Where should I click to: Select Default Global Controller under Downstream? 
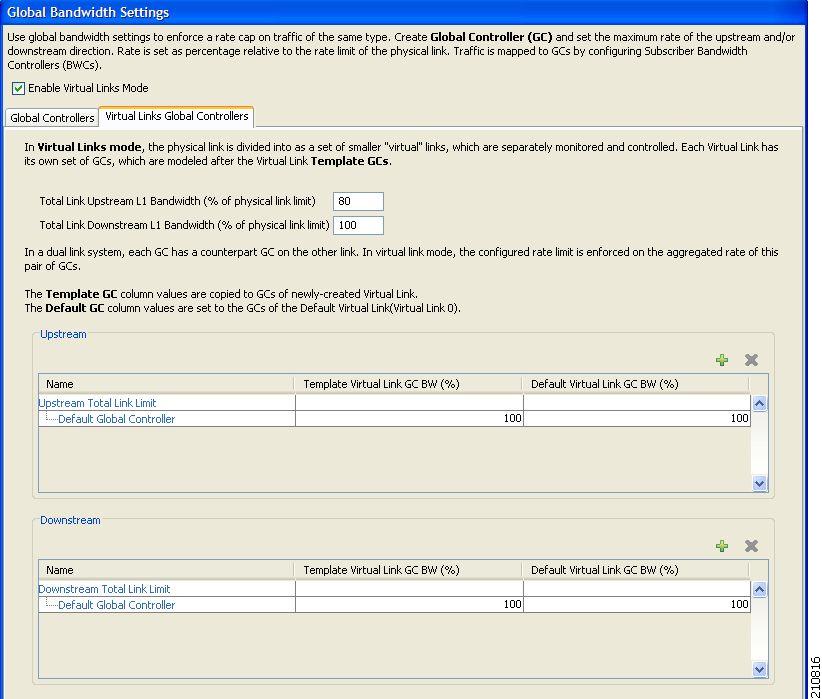[116, 605]
